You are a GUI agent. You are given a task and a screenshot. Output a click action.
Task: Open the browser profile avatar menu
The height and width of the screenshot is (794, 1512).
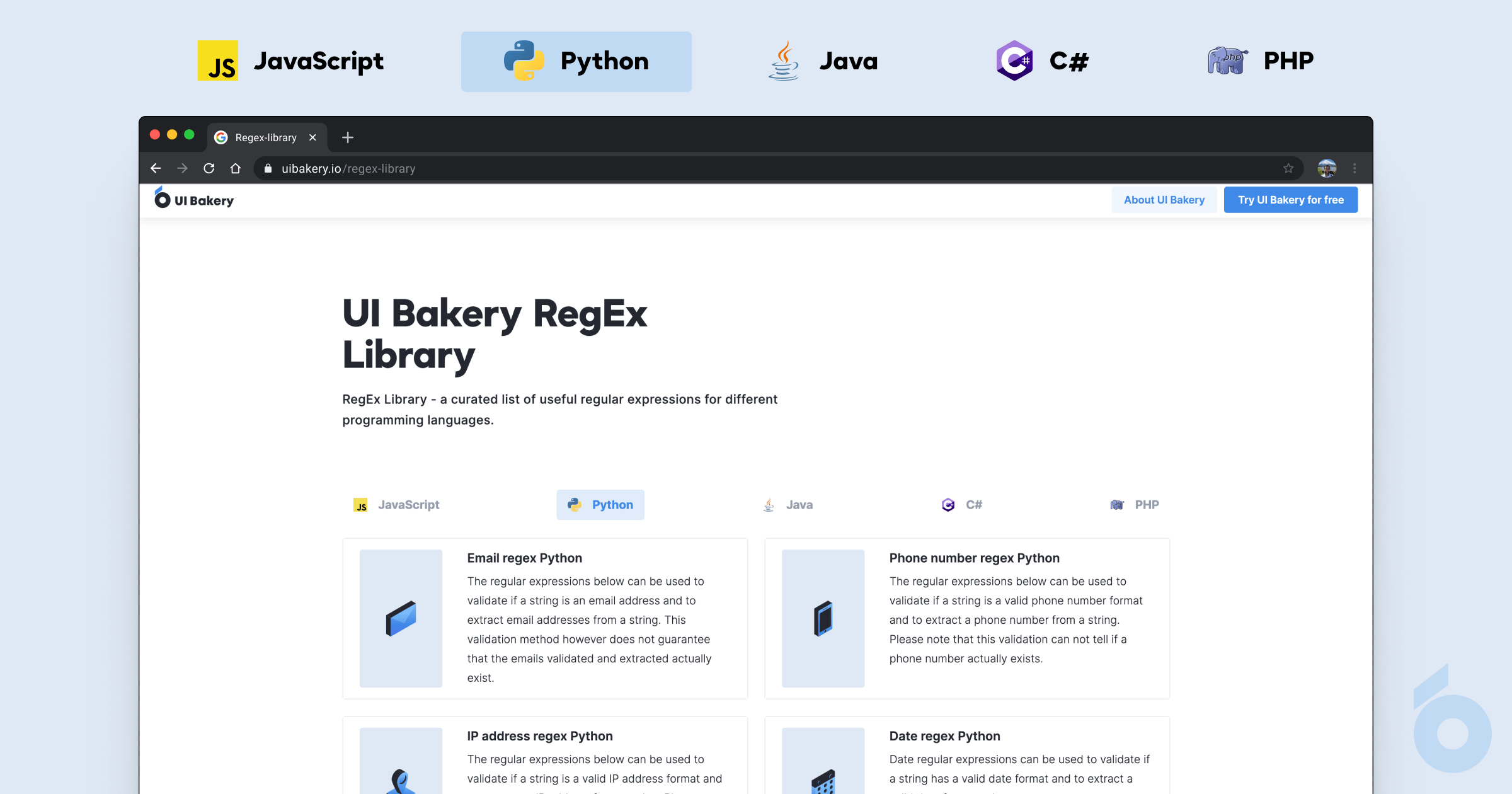point(1326,168)
